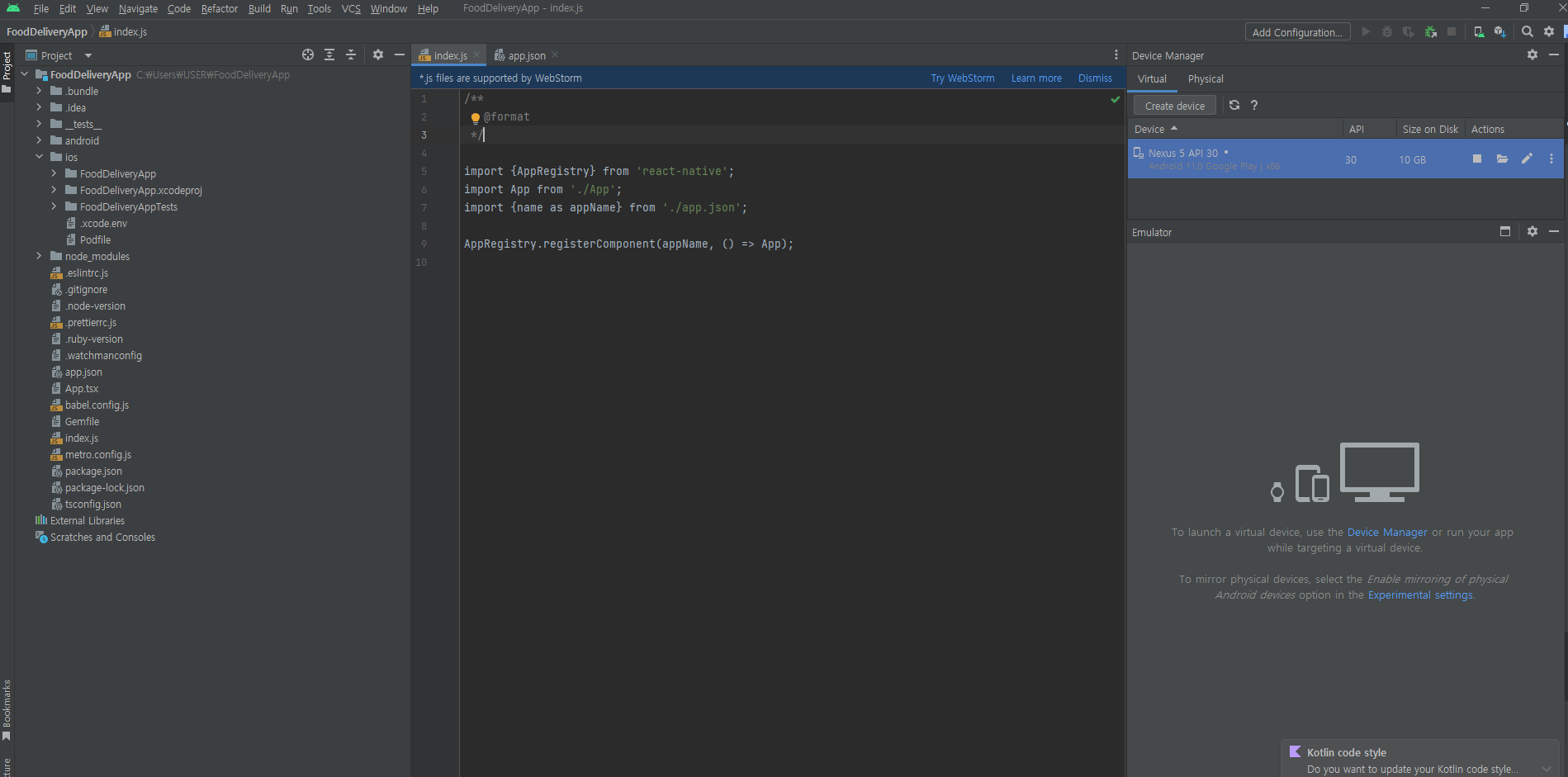The width and height of the screenshot is (1568, 777).
Task: Open the File menu
Action: (x=41, y=8)
